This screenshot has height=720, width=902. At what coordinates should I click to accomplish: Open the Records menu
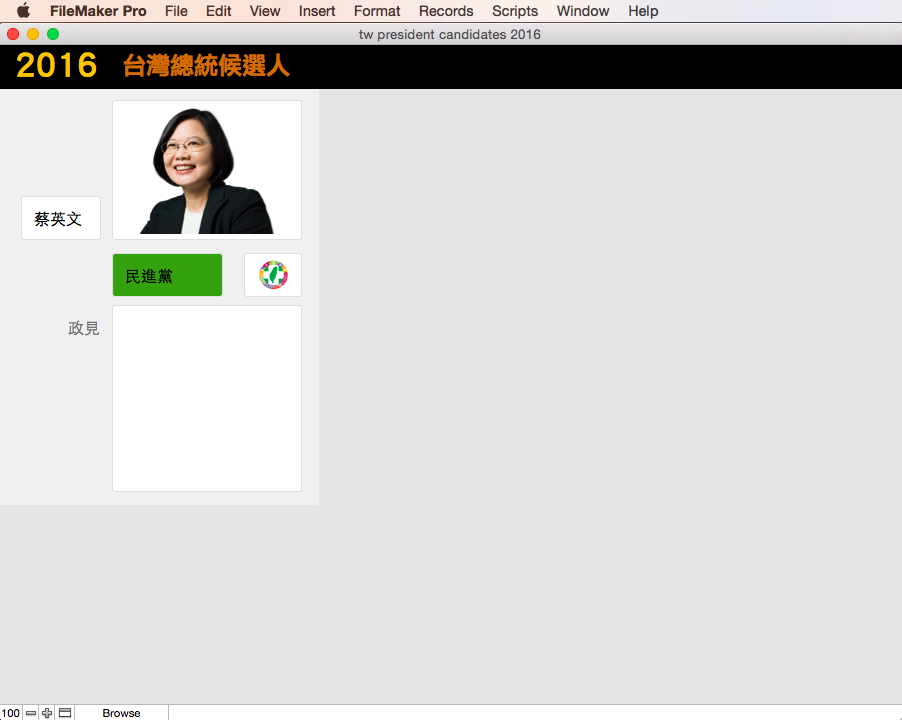pos(446,11)
